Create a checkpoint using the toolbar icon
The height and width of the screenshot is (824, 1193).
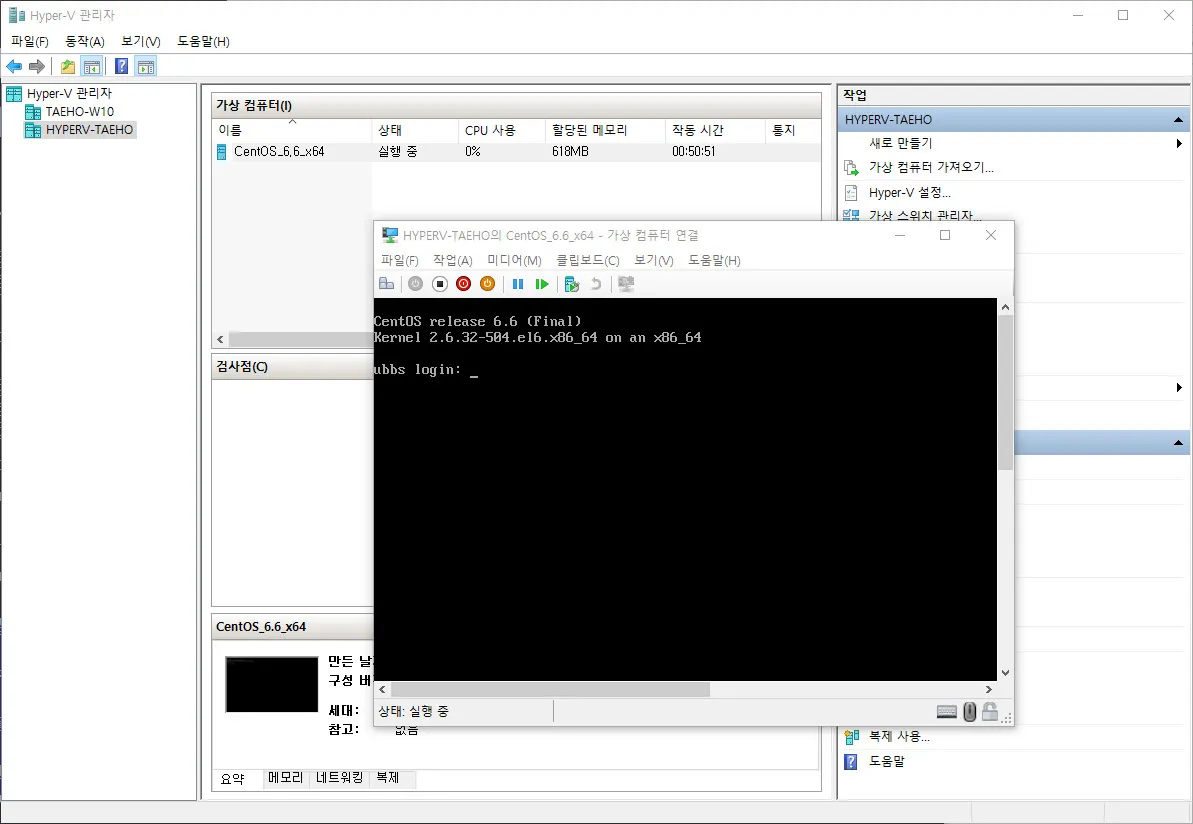point(572,284)
